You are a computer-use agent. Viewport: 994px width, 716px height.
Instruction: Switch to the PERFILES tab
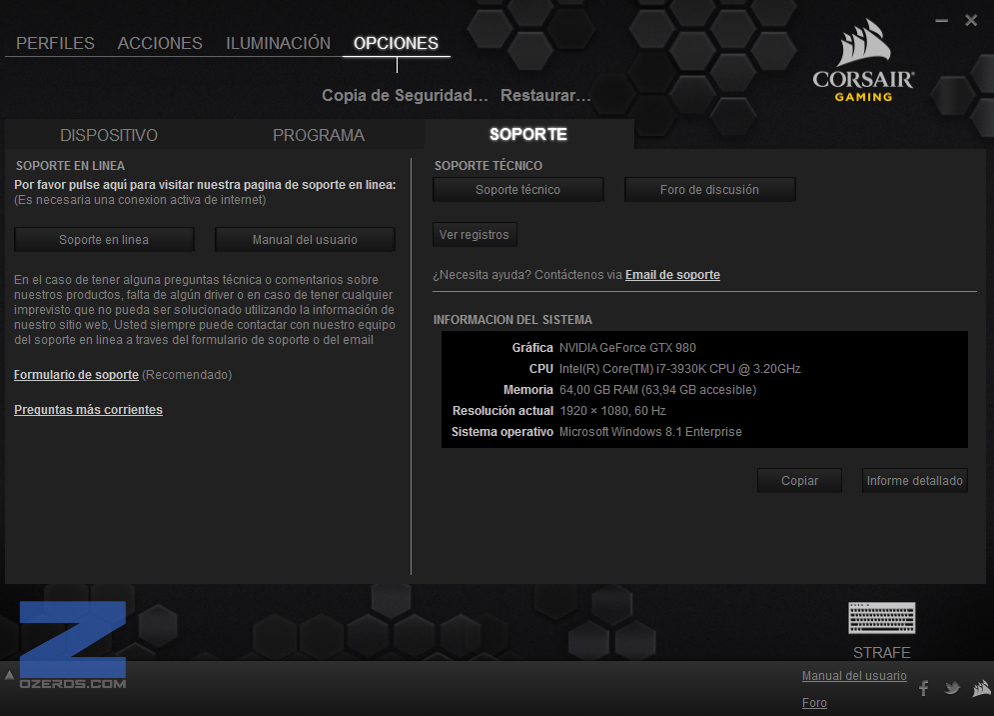coord(55,43)
